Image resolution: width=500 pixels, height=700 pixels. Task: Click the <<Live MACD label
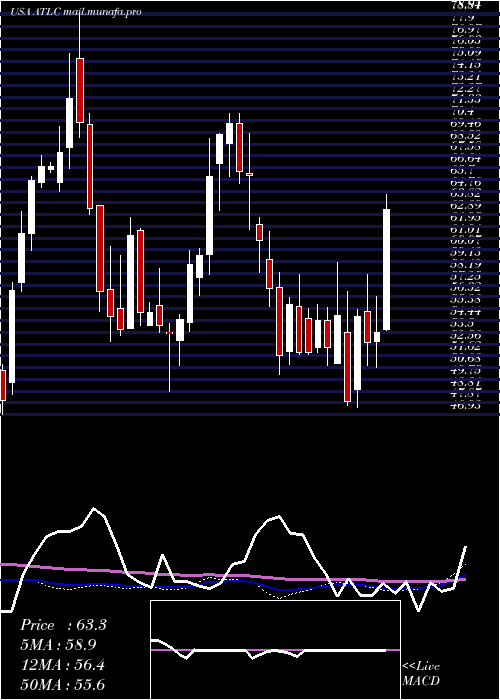(x=421, y=674)
